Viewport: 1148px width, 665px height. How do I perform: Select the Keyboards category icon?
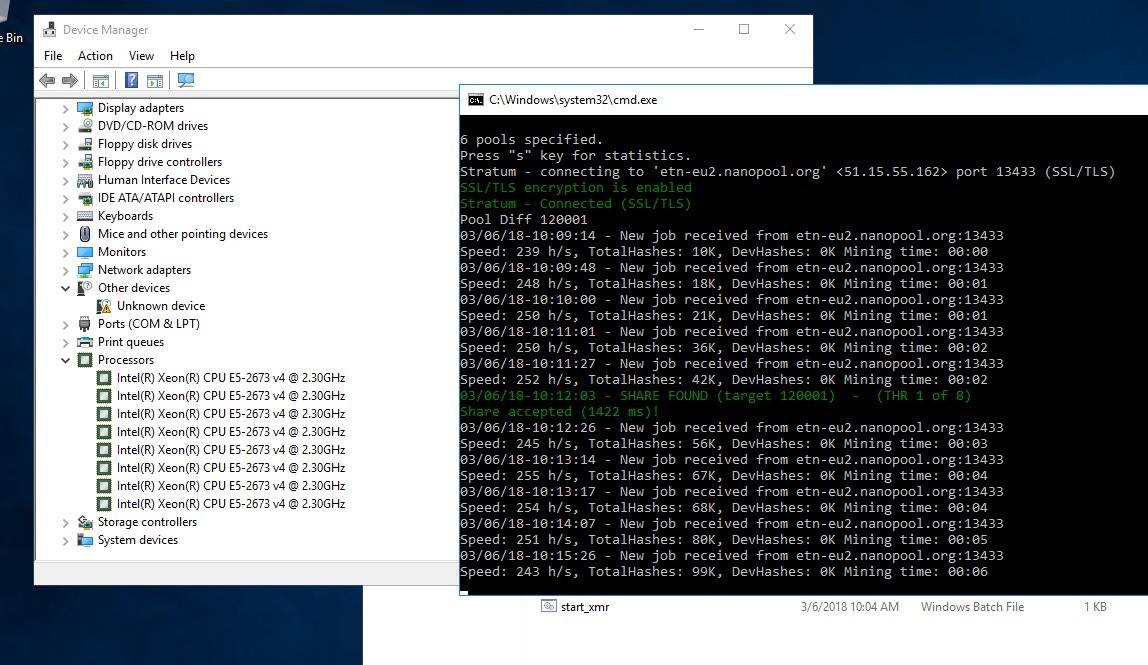coord(85,216)
